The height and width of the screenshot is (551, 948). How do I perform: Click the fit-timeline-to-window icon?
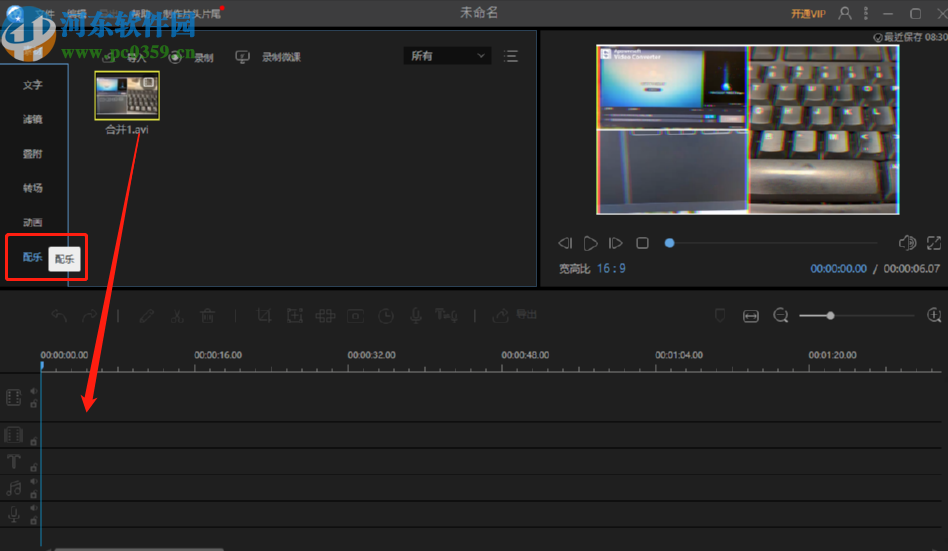751,316
